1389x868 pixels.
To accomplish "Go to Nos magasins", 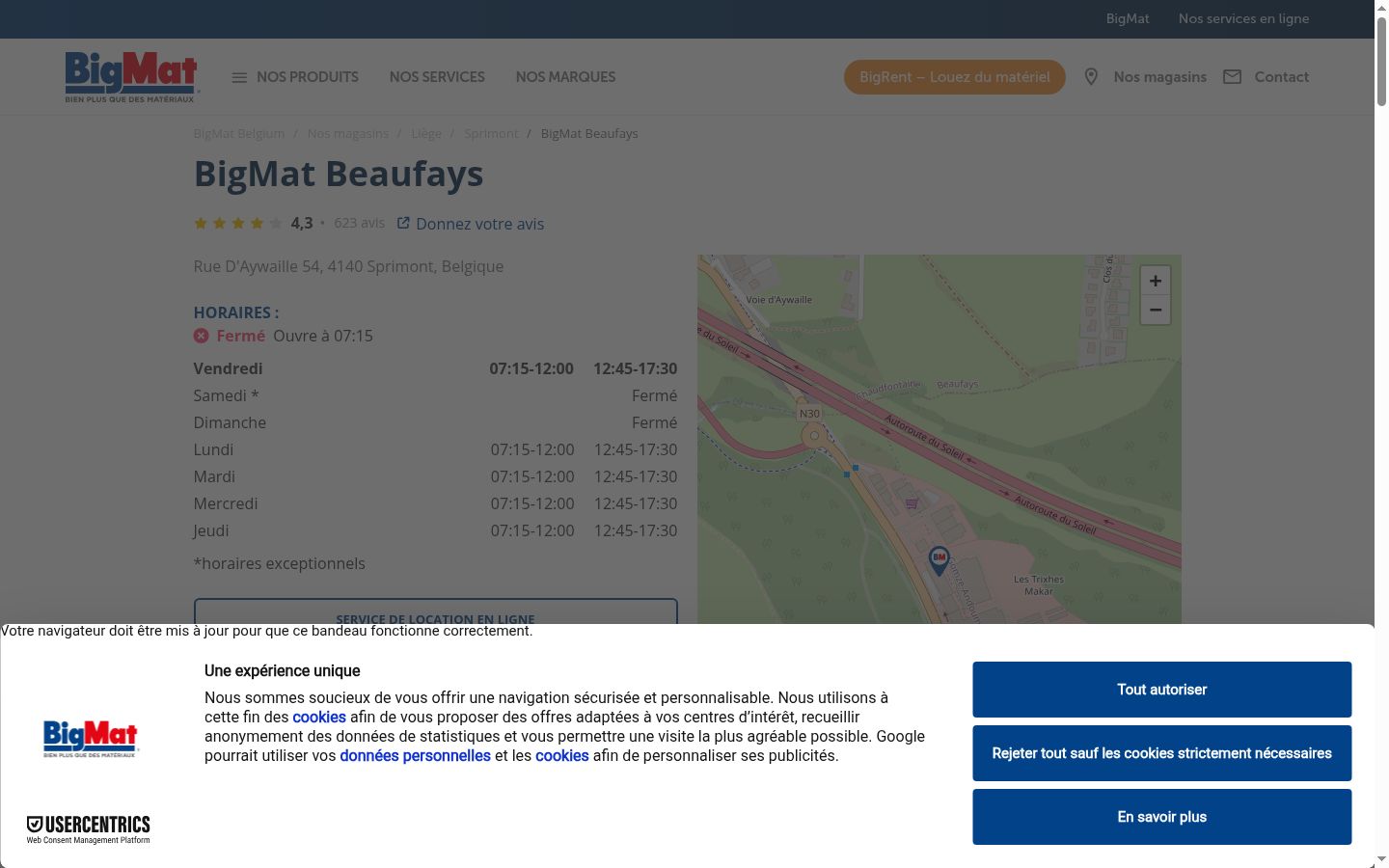I will 1159,77.
